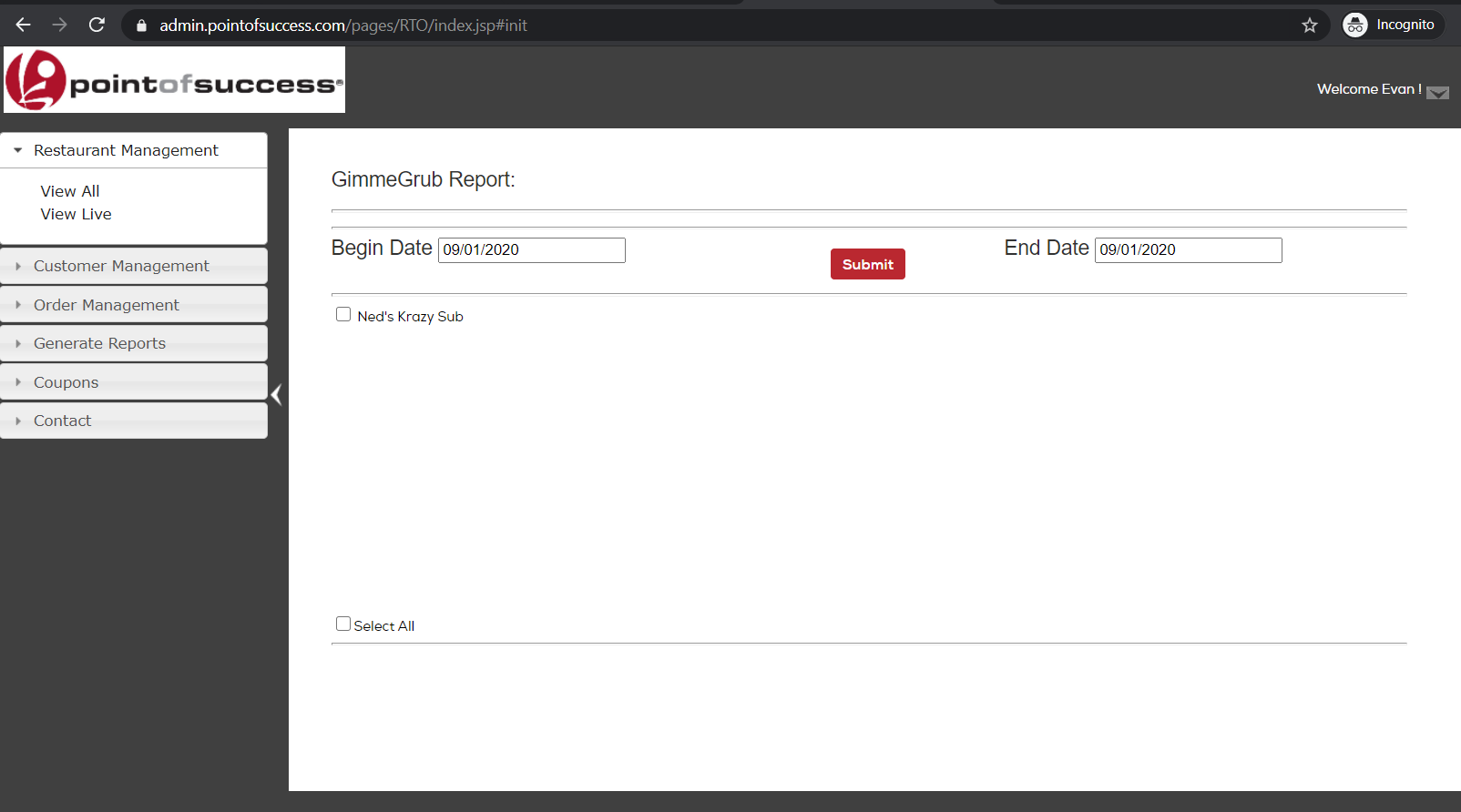
Task: Expand the Generate Reports section
Action: 134,343
